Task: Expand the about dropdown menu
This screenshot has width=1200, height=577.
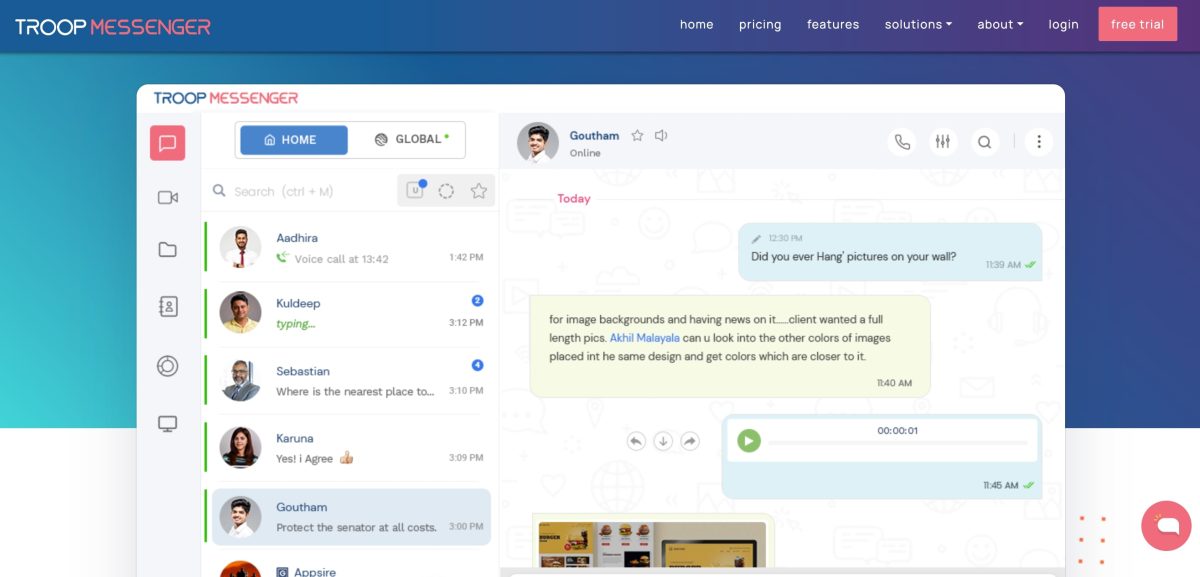Action: (1000, 24)
